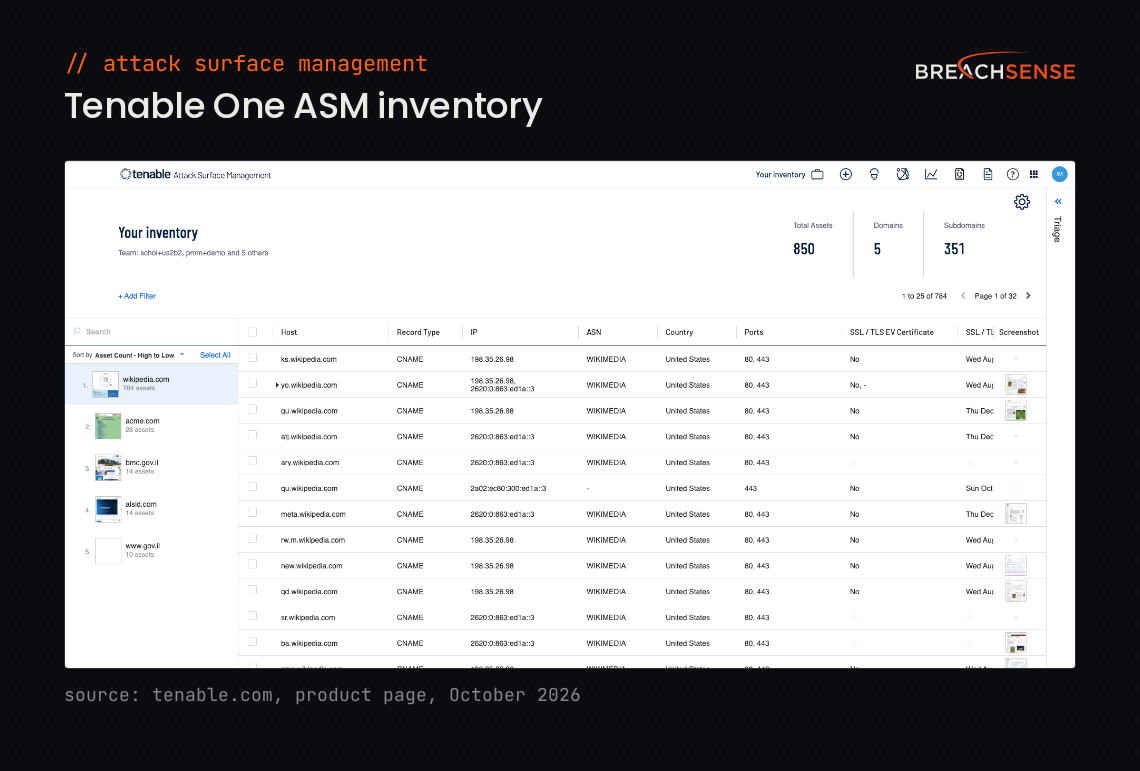Open the new.wikipedia.com screenshot thumbnail
Viewport: 1140px width, 771px height.
(x=1016, y=565)
